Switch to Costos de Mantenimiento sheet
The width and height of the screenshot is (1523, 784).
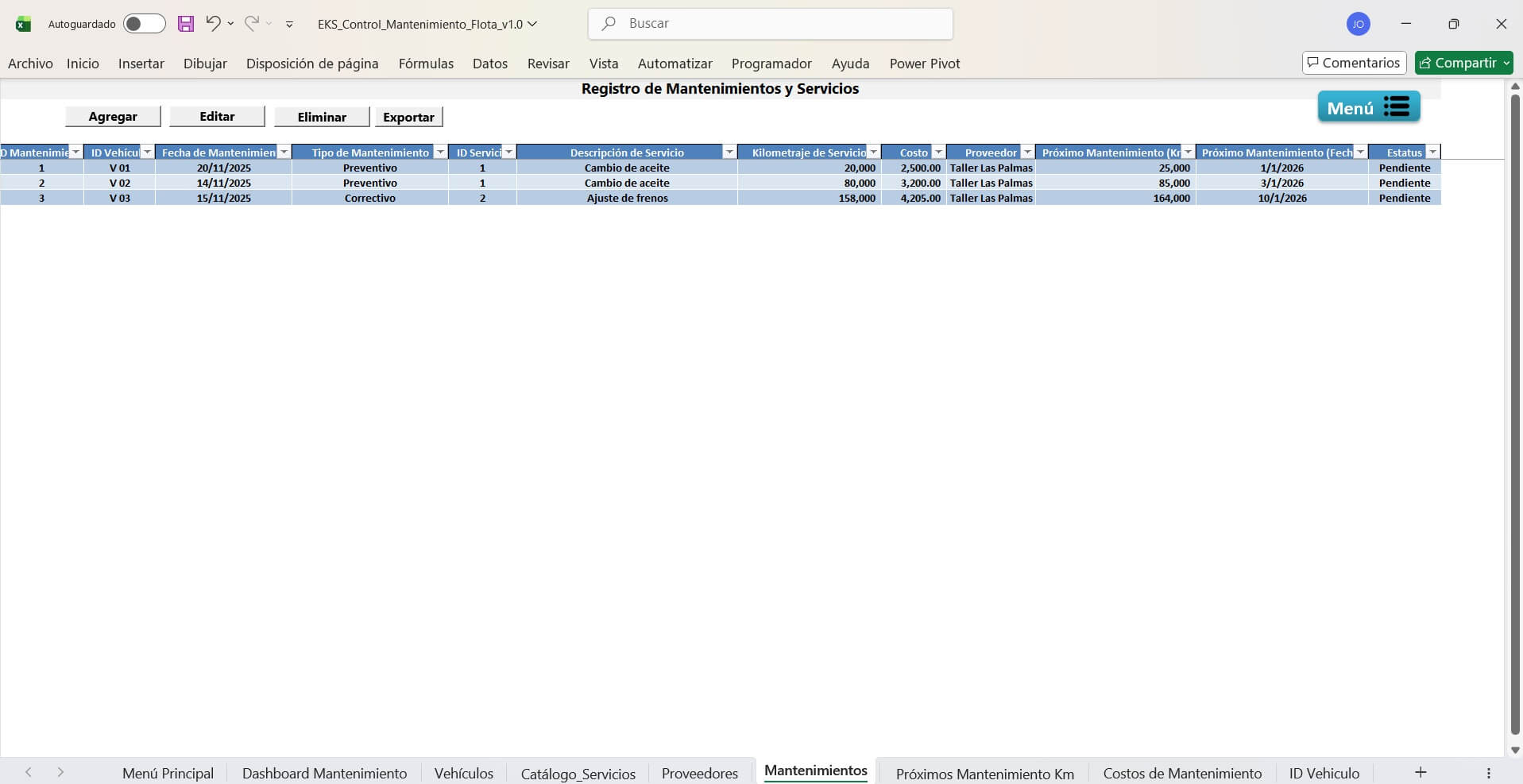tap(1182, 774)
